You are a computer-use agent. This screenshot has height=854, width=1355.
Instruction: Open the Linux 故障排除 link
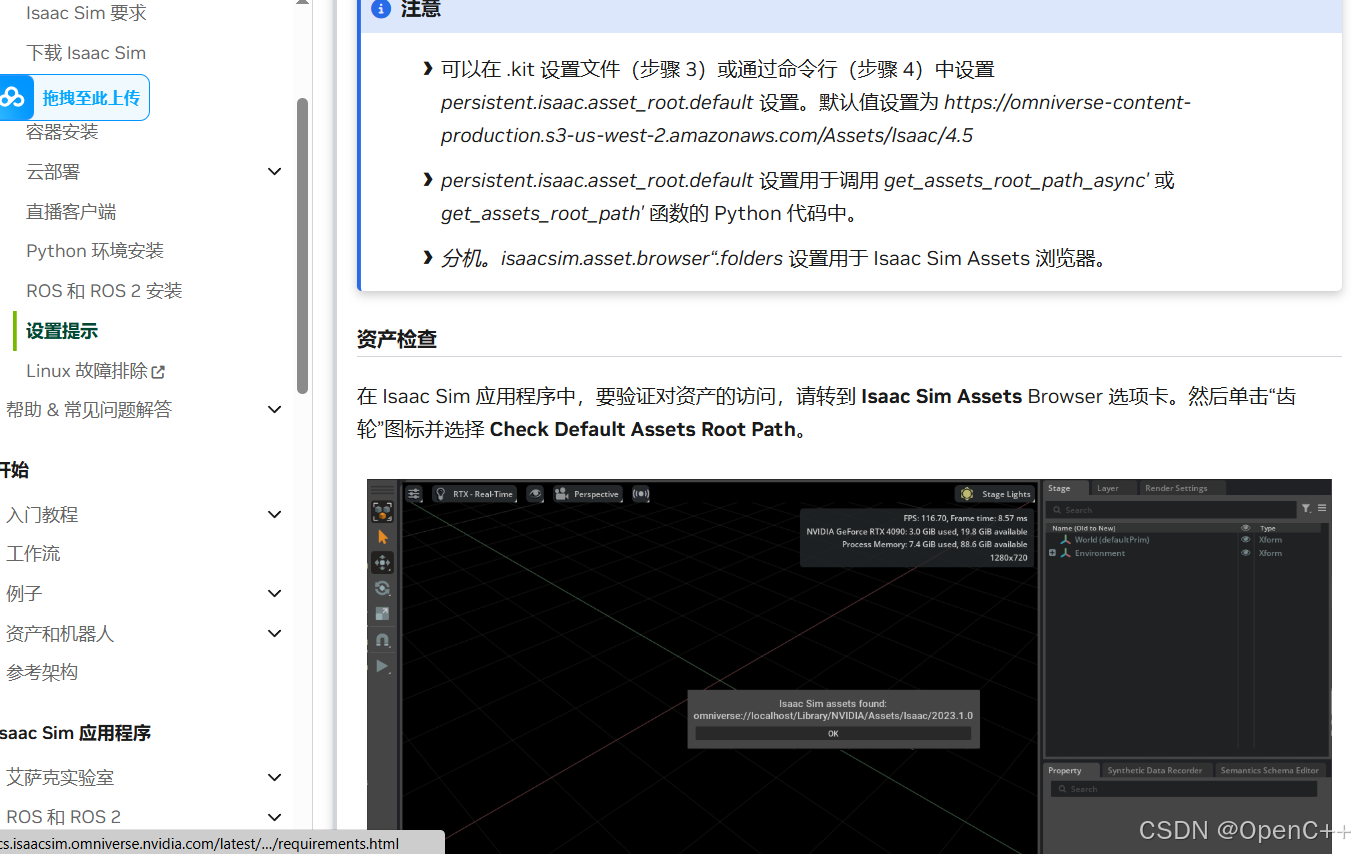tap(87, 371)
